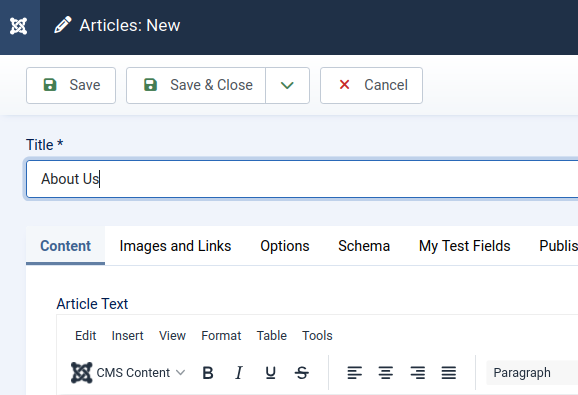Justify the article text
Image resolution: width=578 pixels, height=395 pixels.
click(449, 373)
